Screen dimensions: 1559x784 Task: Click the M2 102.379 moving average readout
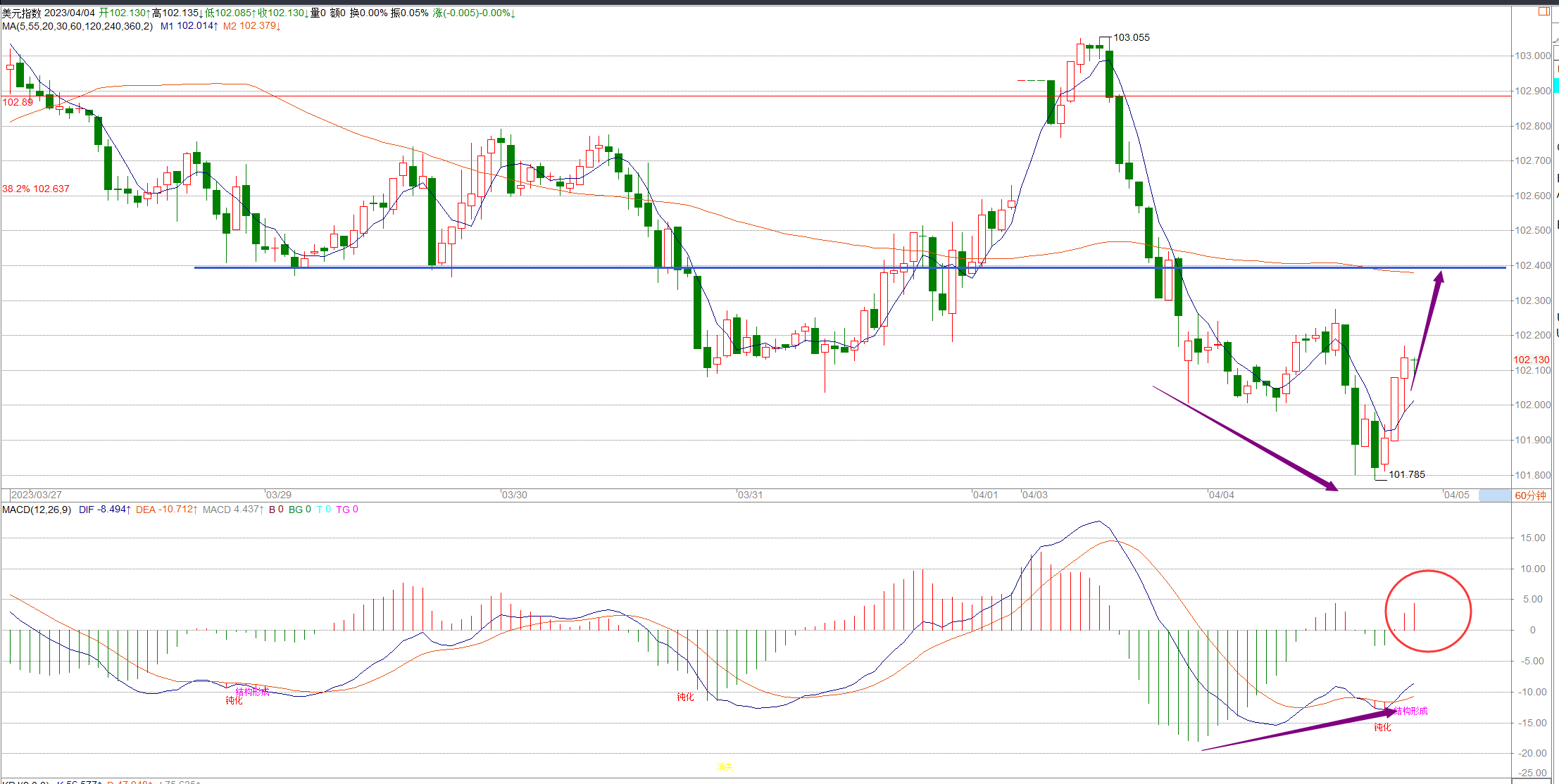[251, 26]
